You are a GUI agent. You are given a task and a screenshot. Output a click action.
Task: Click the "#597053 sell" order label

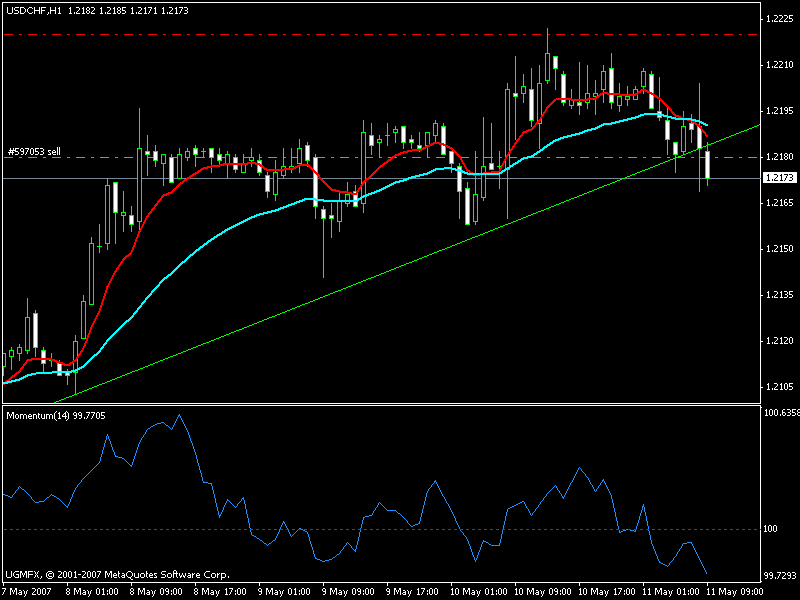[35, 152]
